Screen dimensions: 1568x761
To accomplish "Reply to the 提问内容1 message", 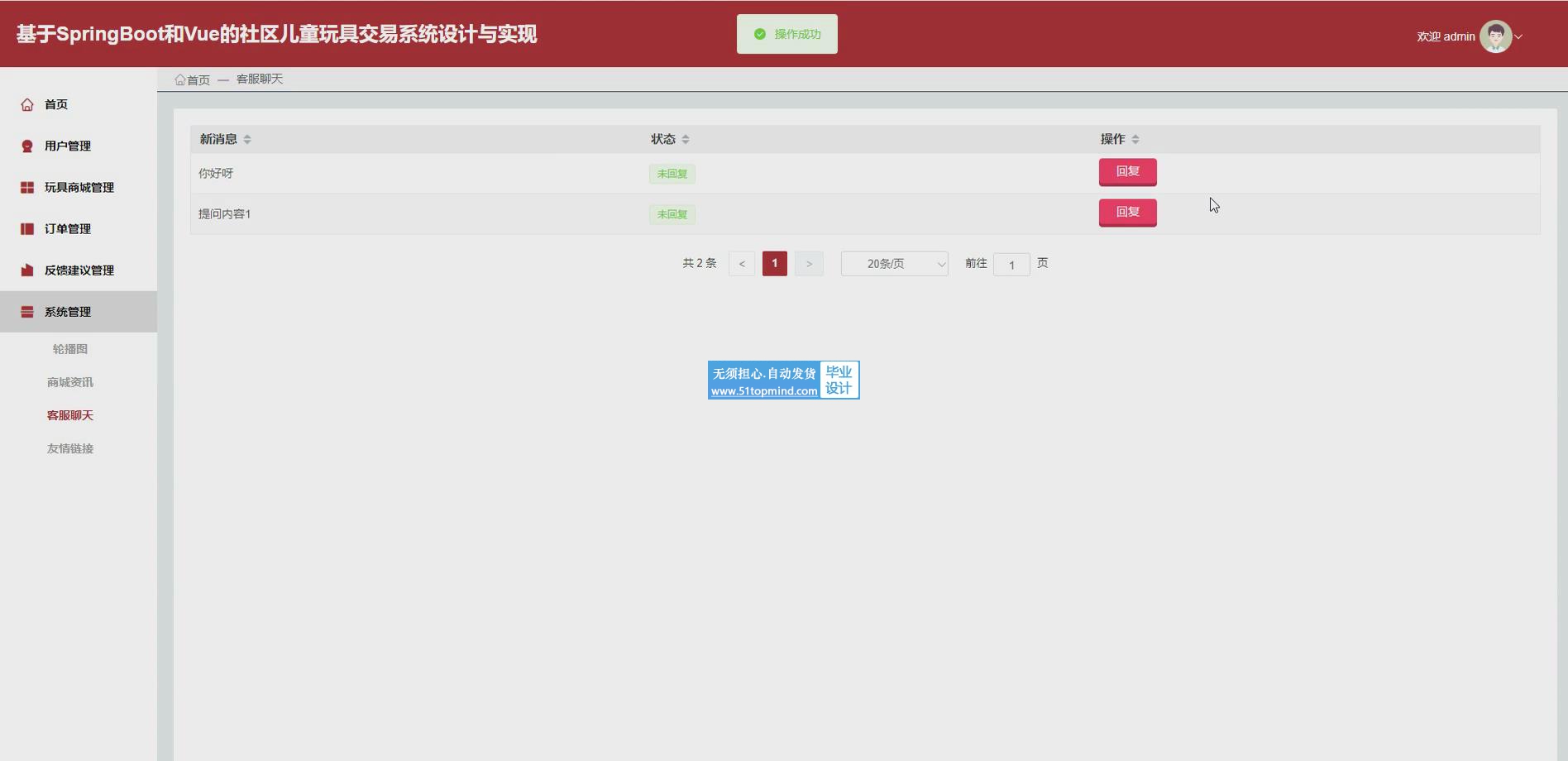I will coord(1127,213).
